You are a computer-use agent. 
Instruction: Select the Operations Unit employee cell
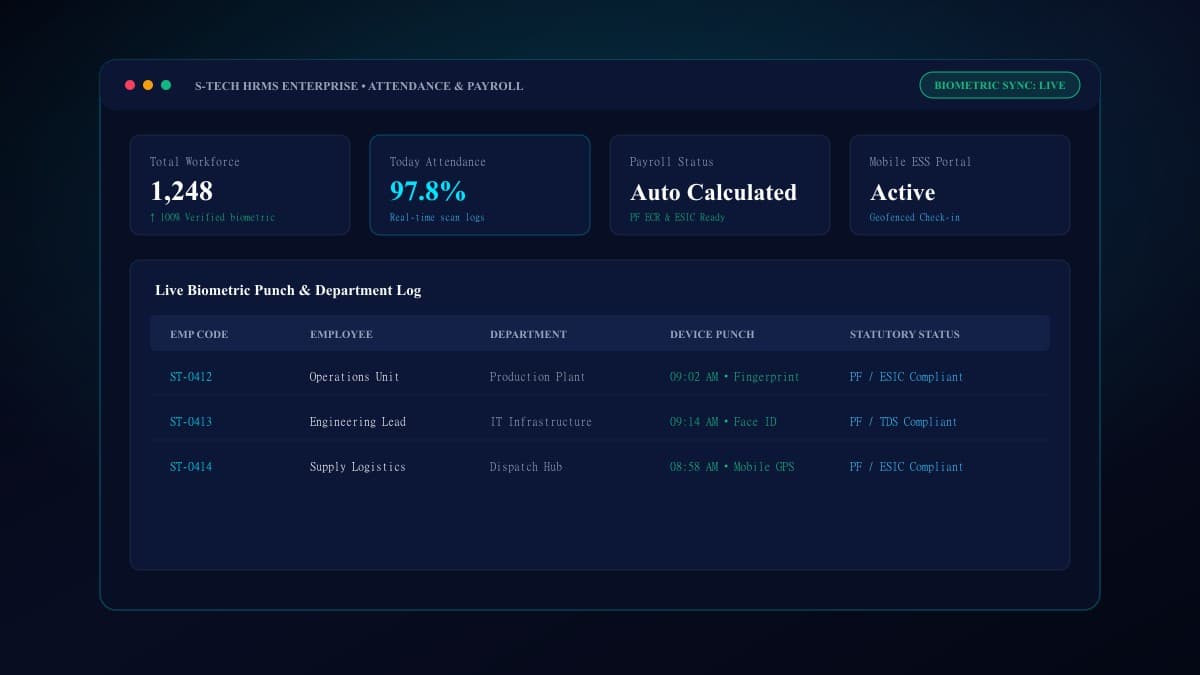354,377
